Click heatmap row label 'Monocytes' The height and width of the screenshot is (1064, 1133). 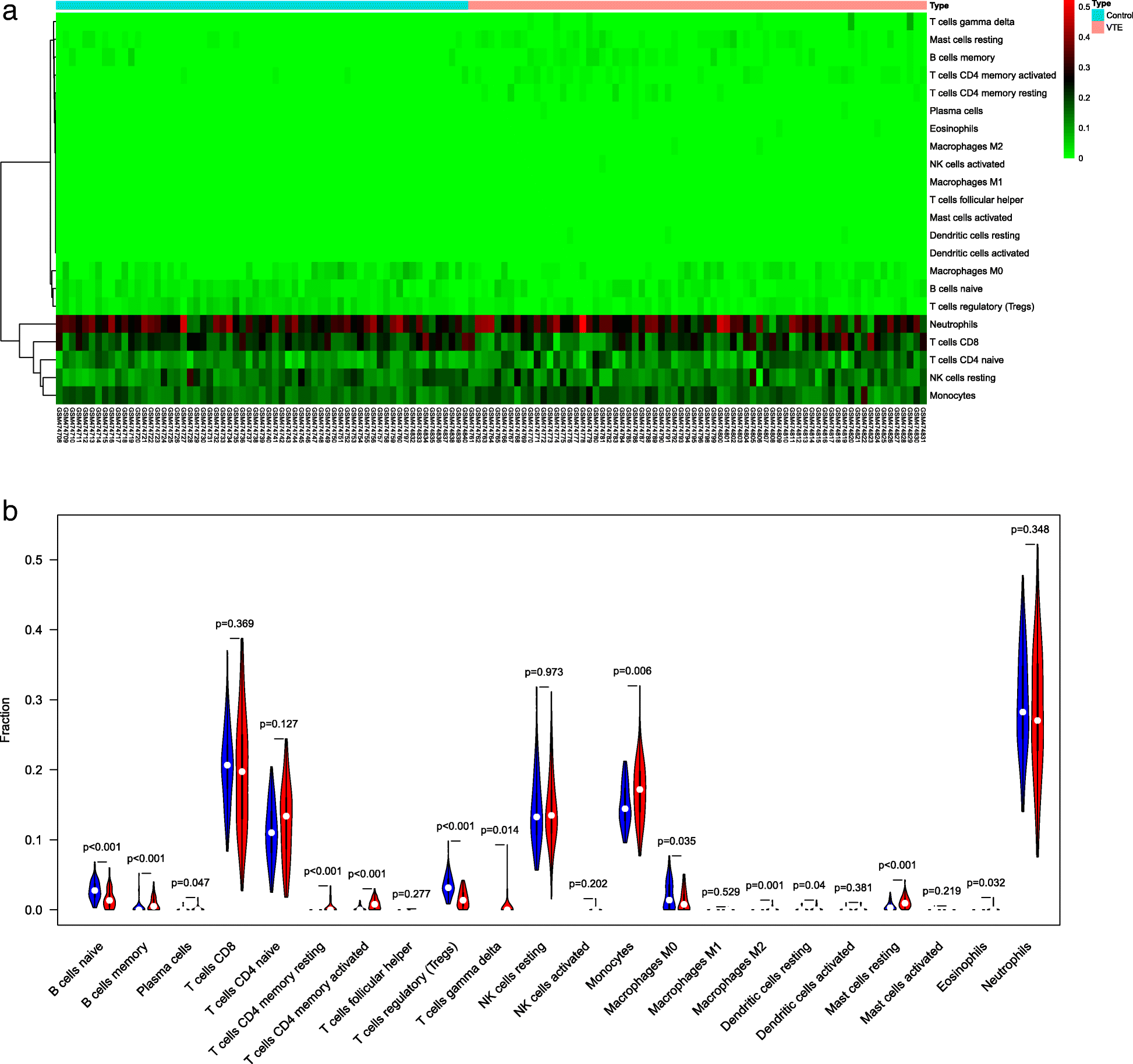coord(953,396)
